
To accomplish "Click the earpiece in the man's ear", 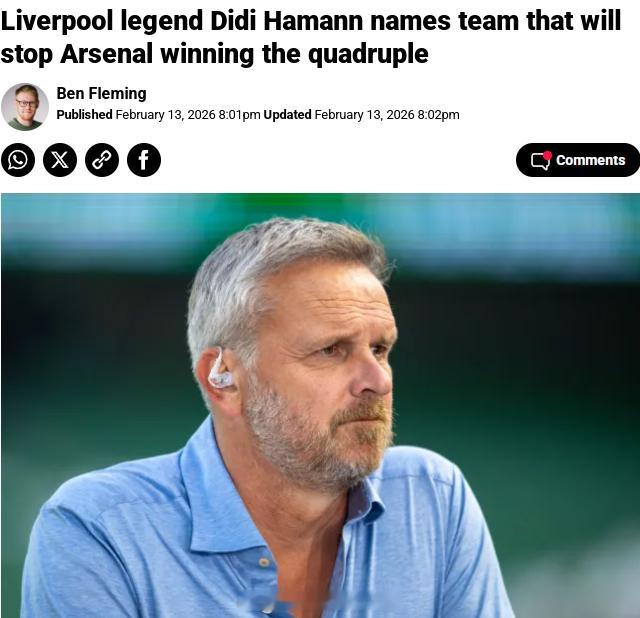I will [220, 371].
